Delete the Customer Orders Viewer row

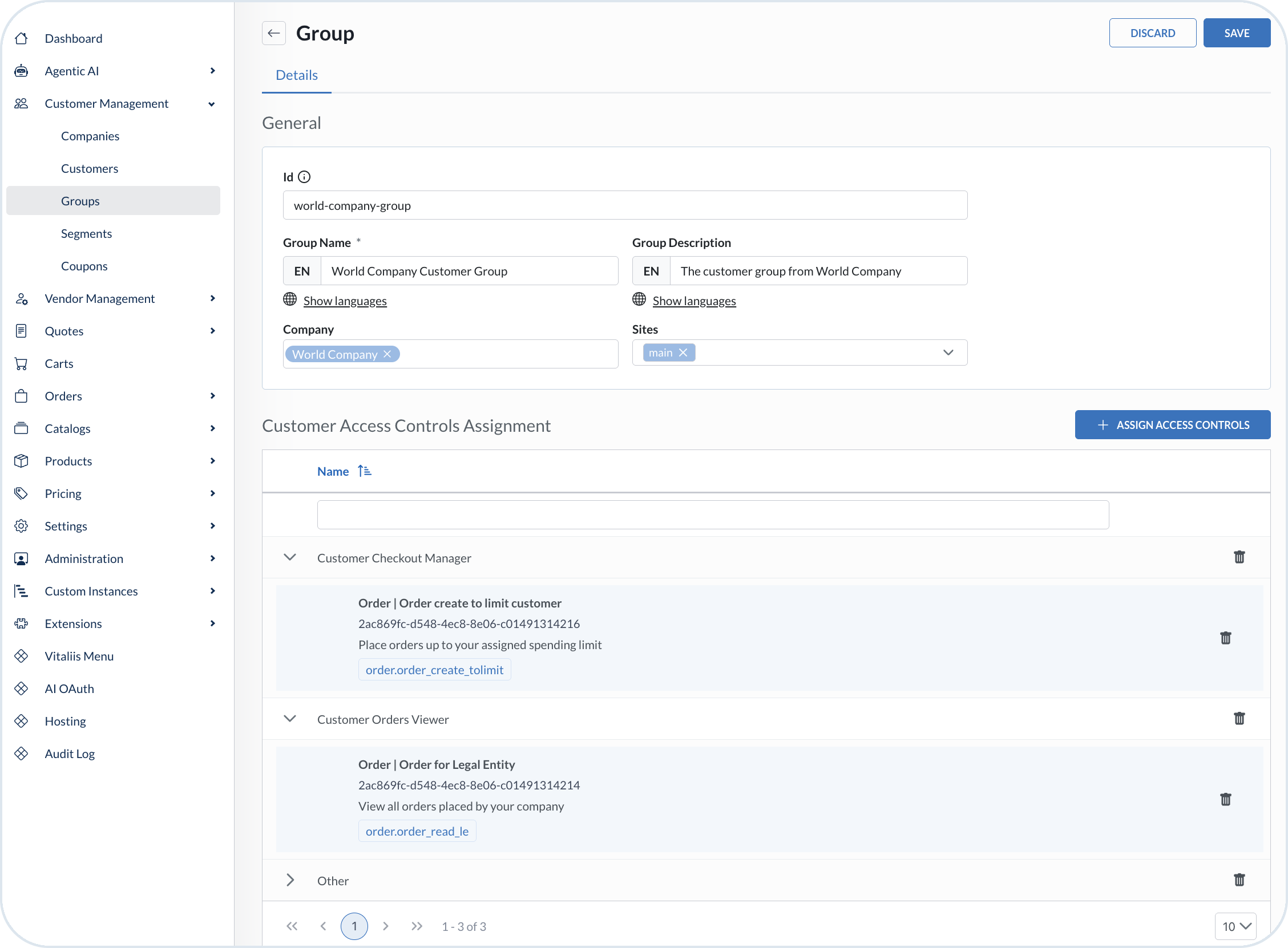(1239, 719)
